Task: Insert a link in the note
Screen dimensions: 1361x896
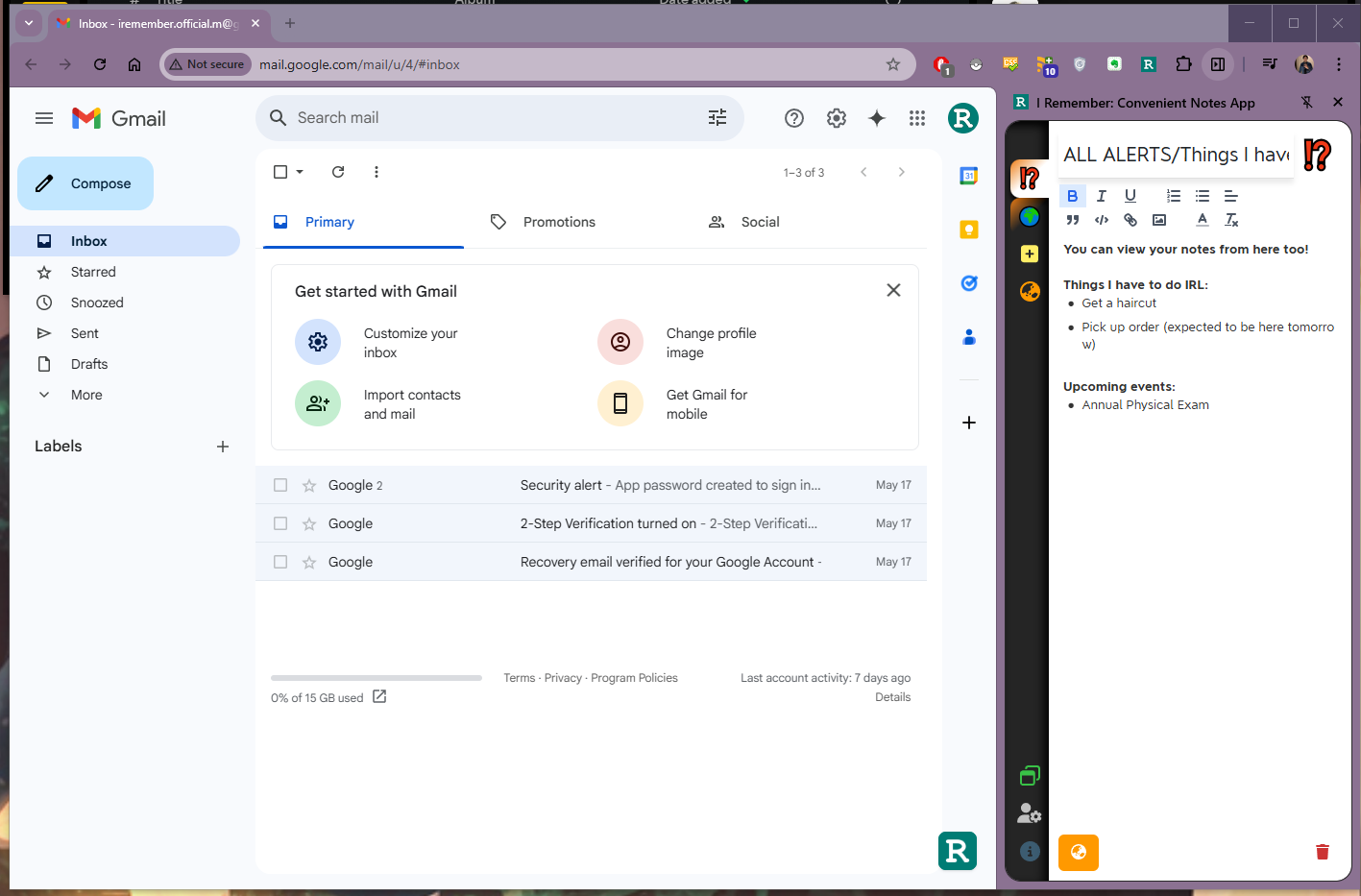Action: coord(1130,220)
